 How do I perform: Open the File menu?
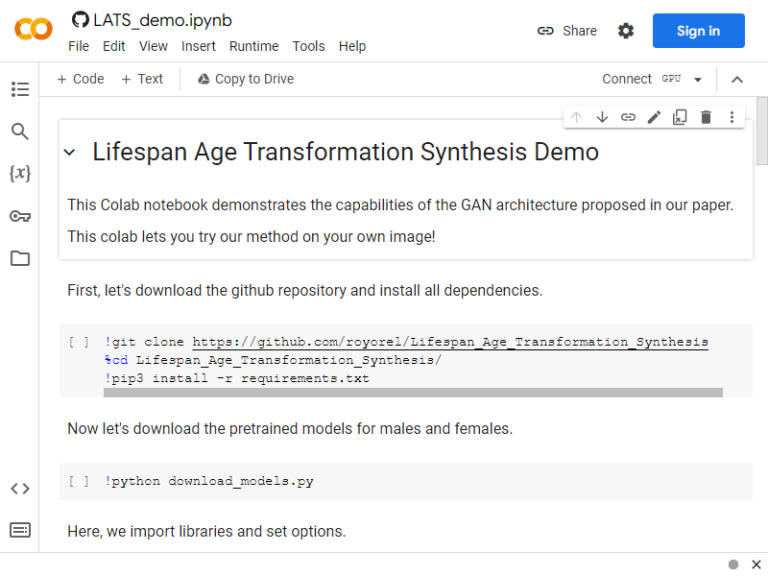[78, 46]
